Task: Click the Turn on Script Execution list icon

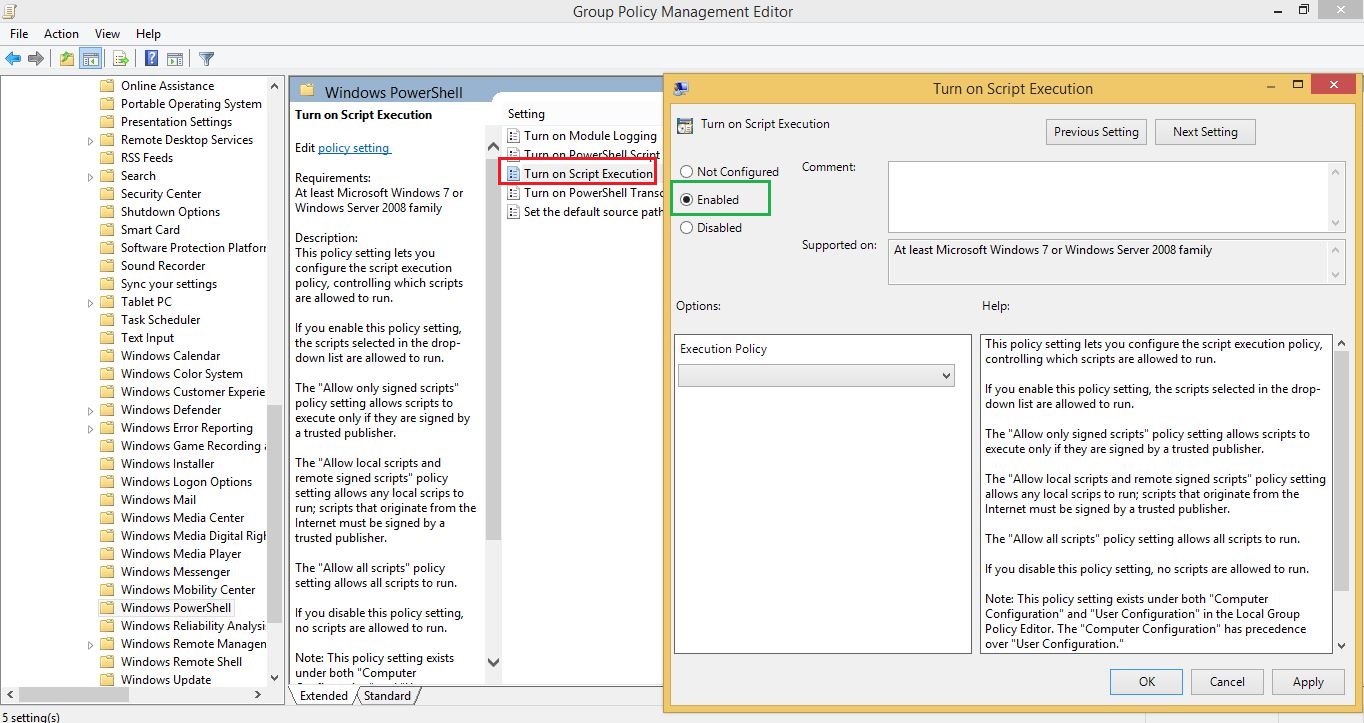Action: coord(514,174)
